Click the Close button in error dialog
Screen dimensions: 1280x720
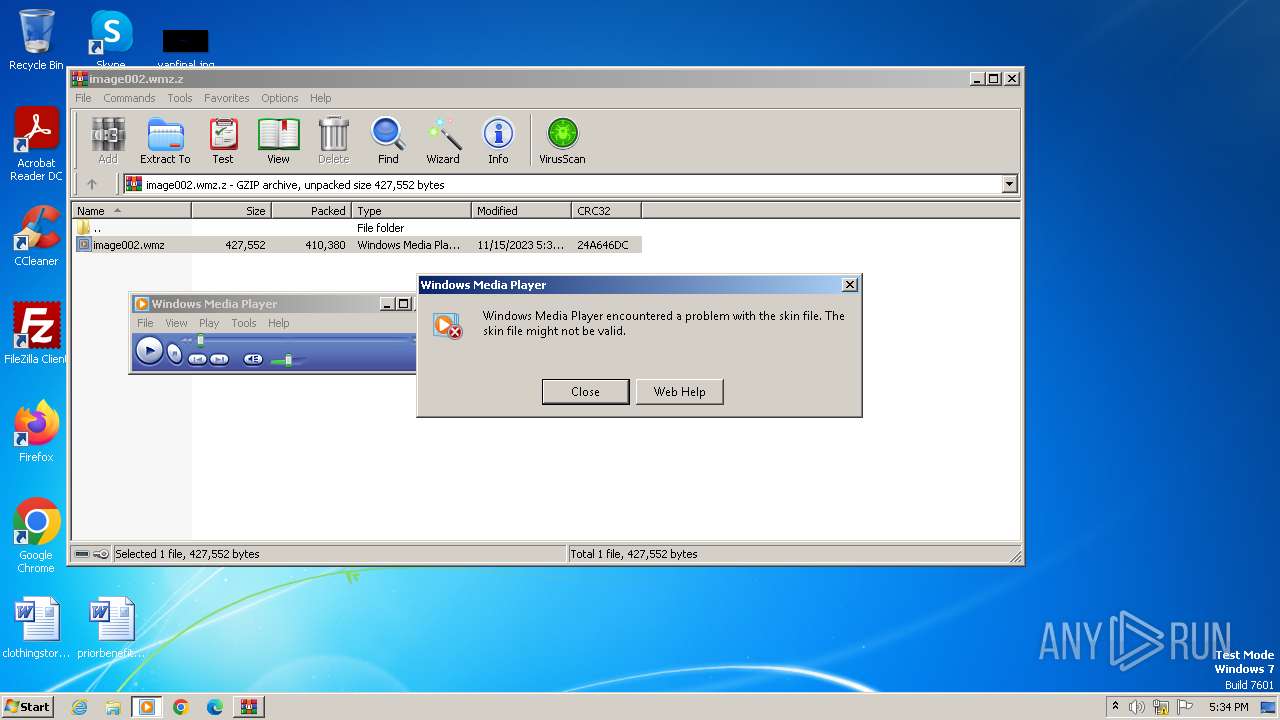(x=585, y=392)
